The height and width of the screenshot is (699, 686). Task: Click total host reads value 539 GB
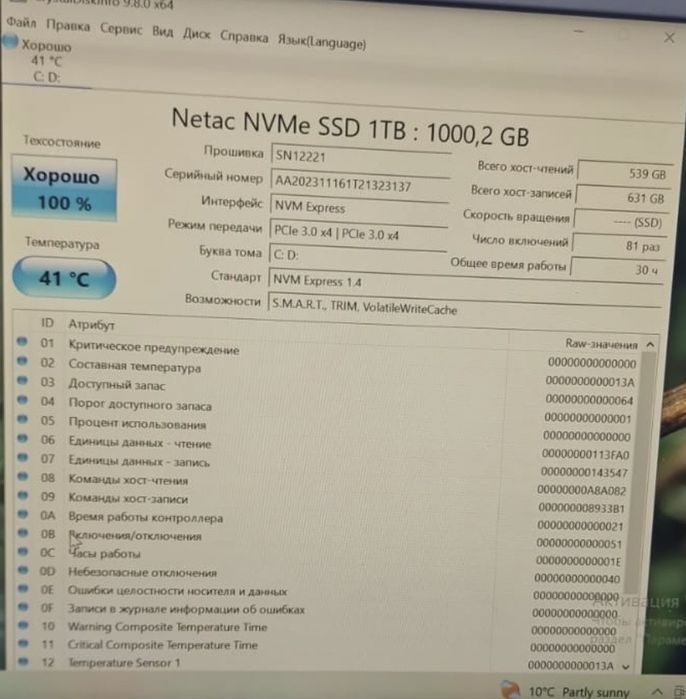pyautogui.click(x=624, y=173)
